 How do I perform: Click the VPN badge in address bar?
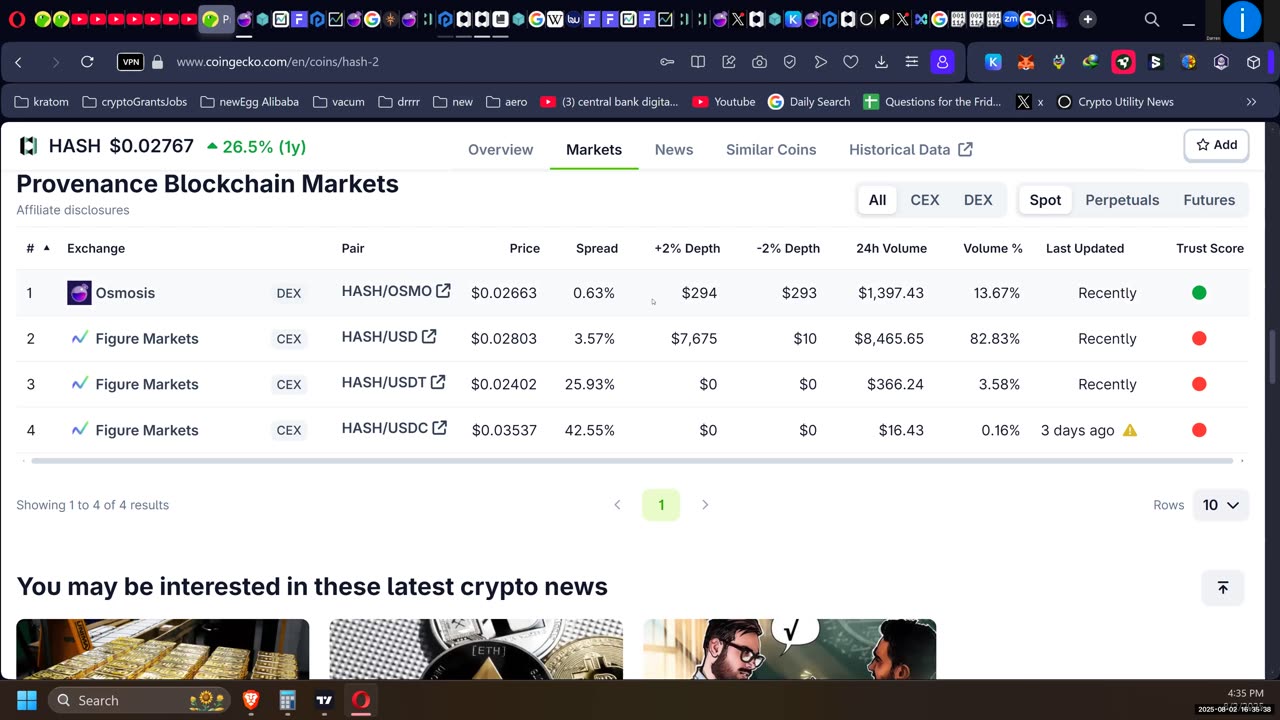[x=130, y=62]
